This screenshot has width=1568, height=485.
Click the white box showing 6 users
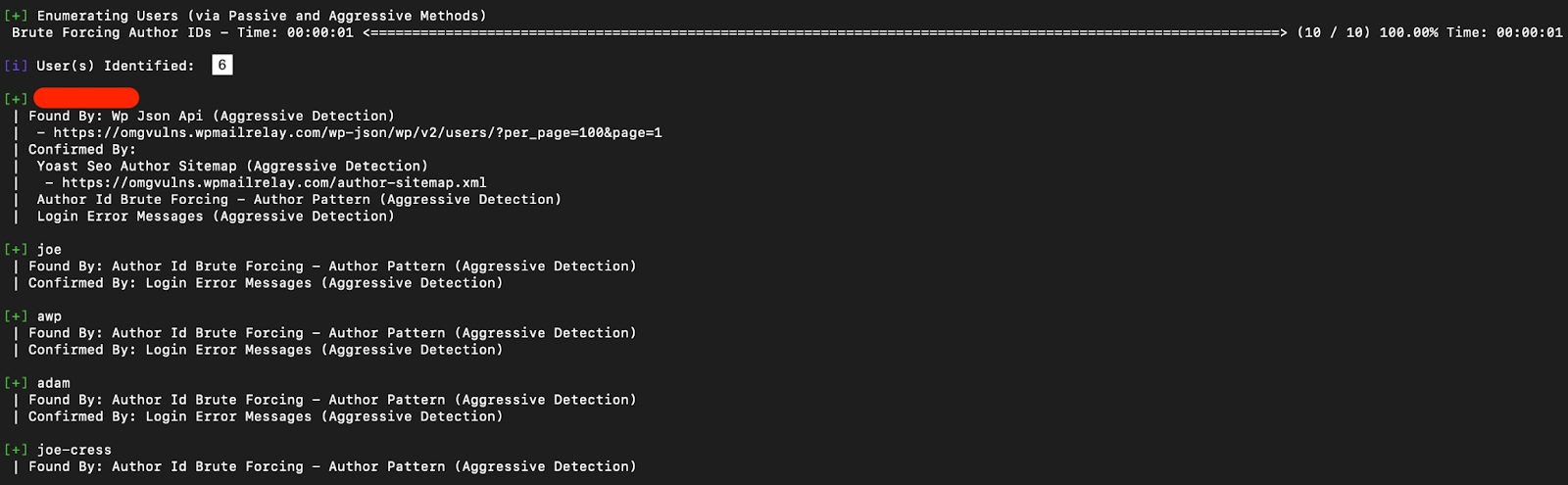click(222, 66)
